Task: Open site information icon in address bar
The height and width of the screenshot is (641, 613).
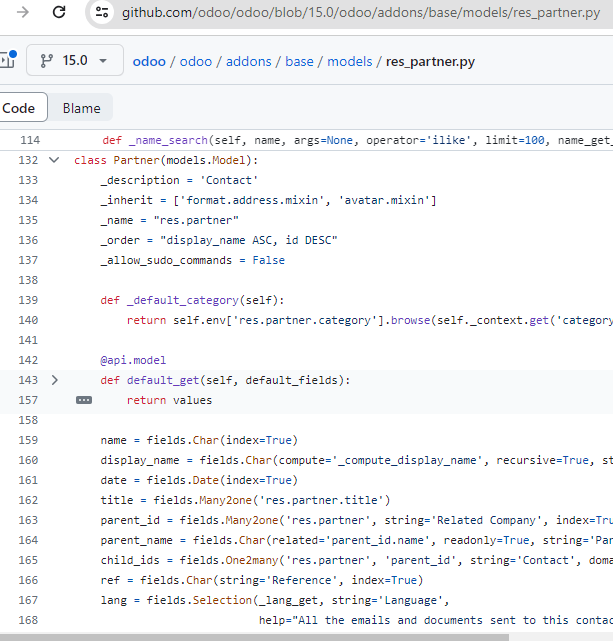Action: click(x=102, y=12)
